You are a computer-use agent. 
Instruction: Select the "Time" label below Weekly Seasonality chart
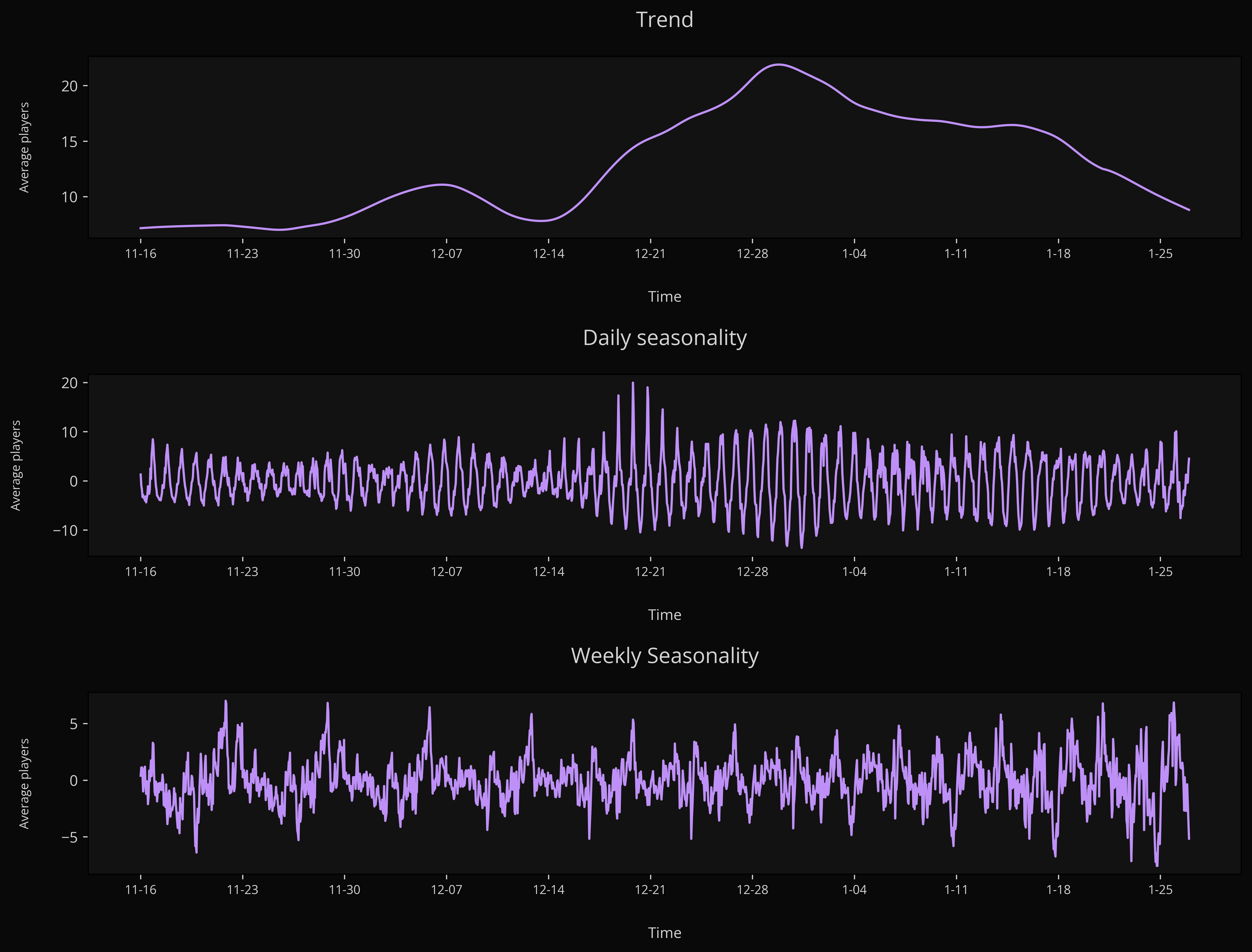point(664,933)
